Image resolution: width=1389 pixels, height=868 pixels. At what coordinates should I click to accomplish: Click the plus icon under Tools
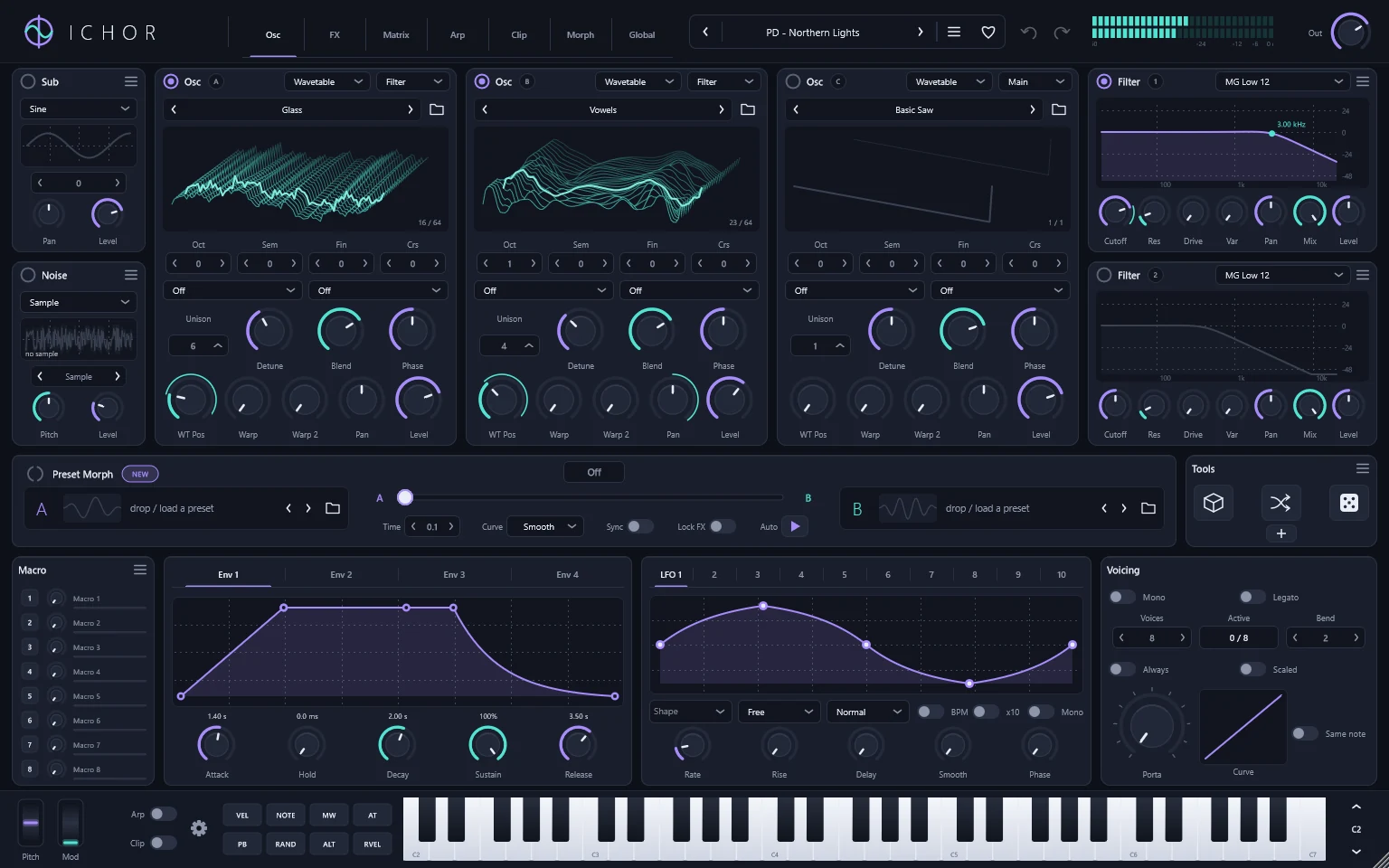pos(1280,533)
